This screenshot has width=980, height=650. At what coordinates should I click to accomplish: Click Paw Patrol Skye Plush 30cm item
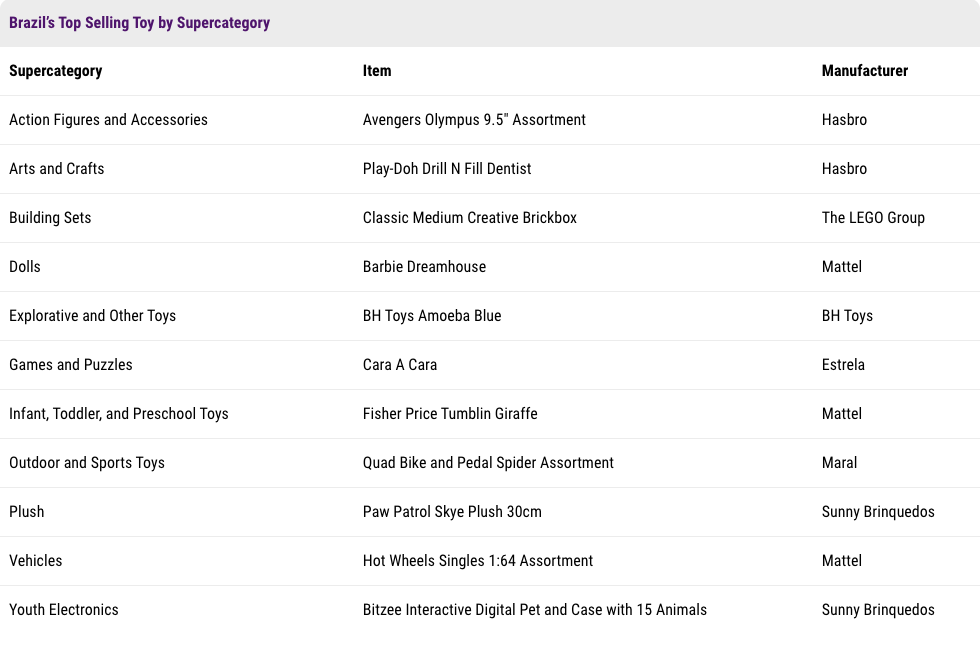pyautogui.click(x=452, y=511)
